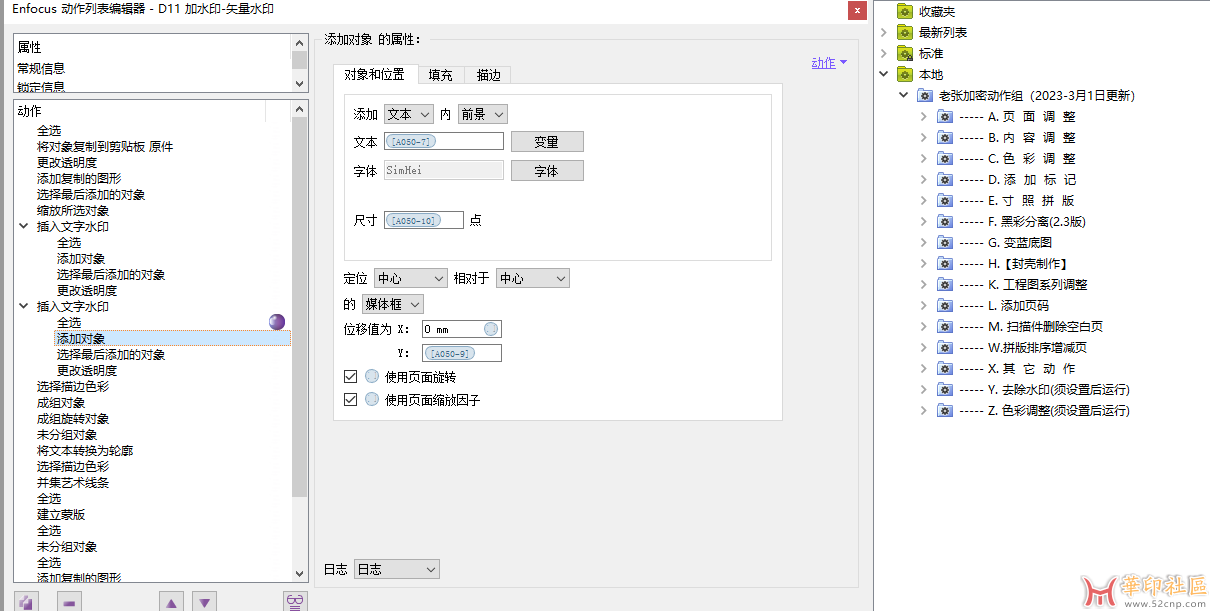
Task: Open the 定位 中心 dropdown
Action: 410,278
